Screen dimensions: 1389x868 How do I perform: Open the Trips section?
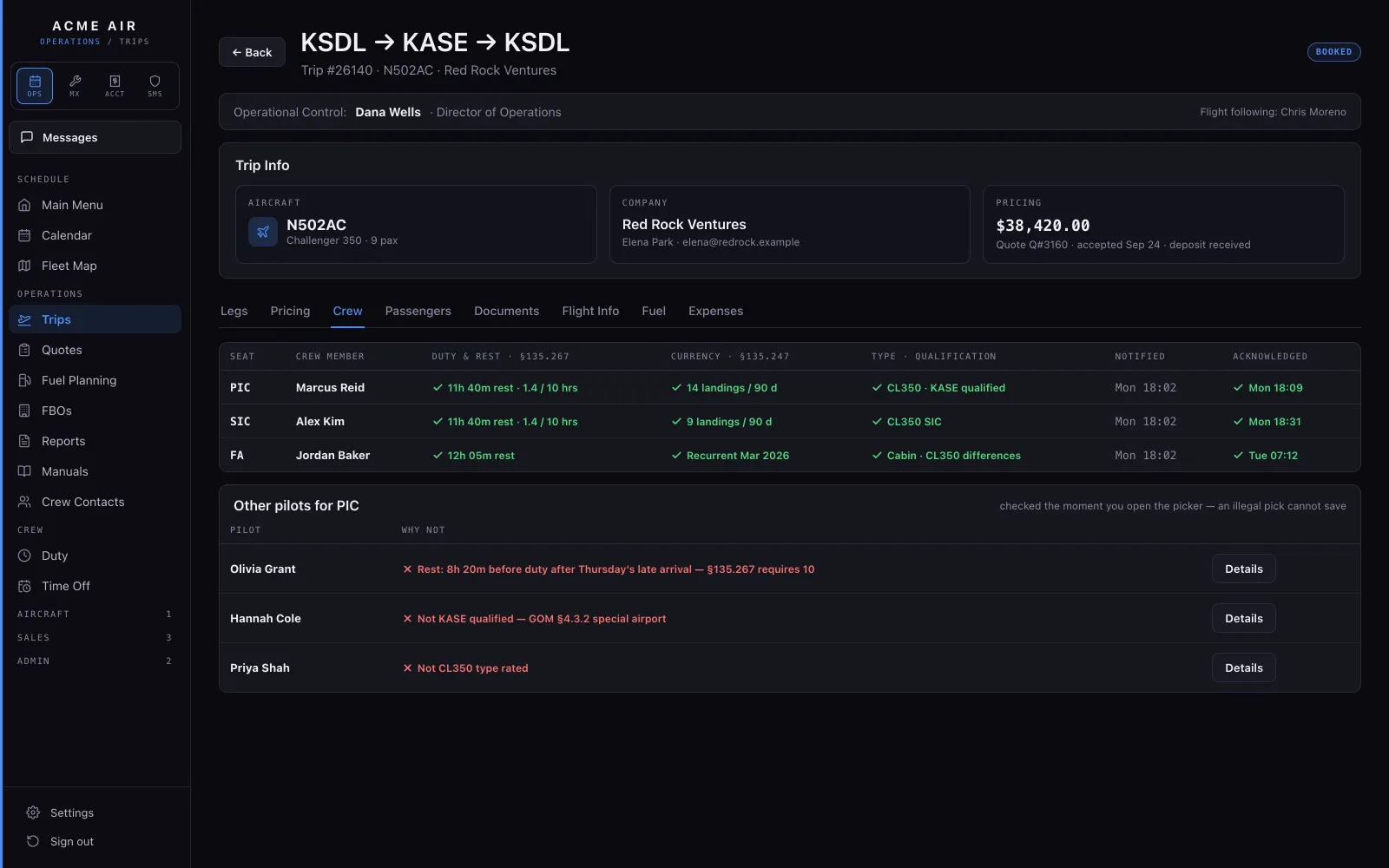(x=95, y=319)
